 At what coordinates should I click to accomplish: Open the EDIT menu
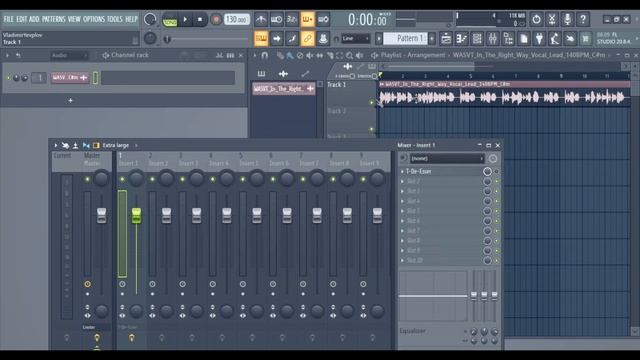click(22, 19)
